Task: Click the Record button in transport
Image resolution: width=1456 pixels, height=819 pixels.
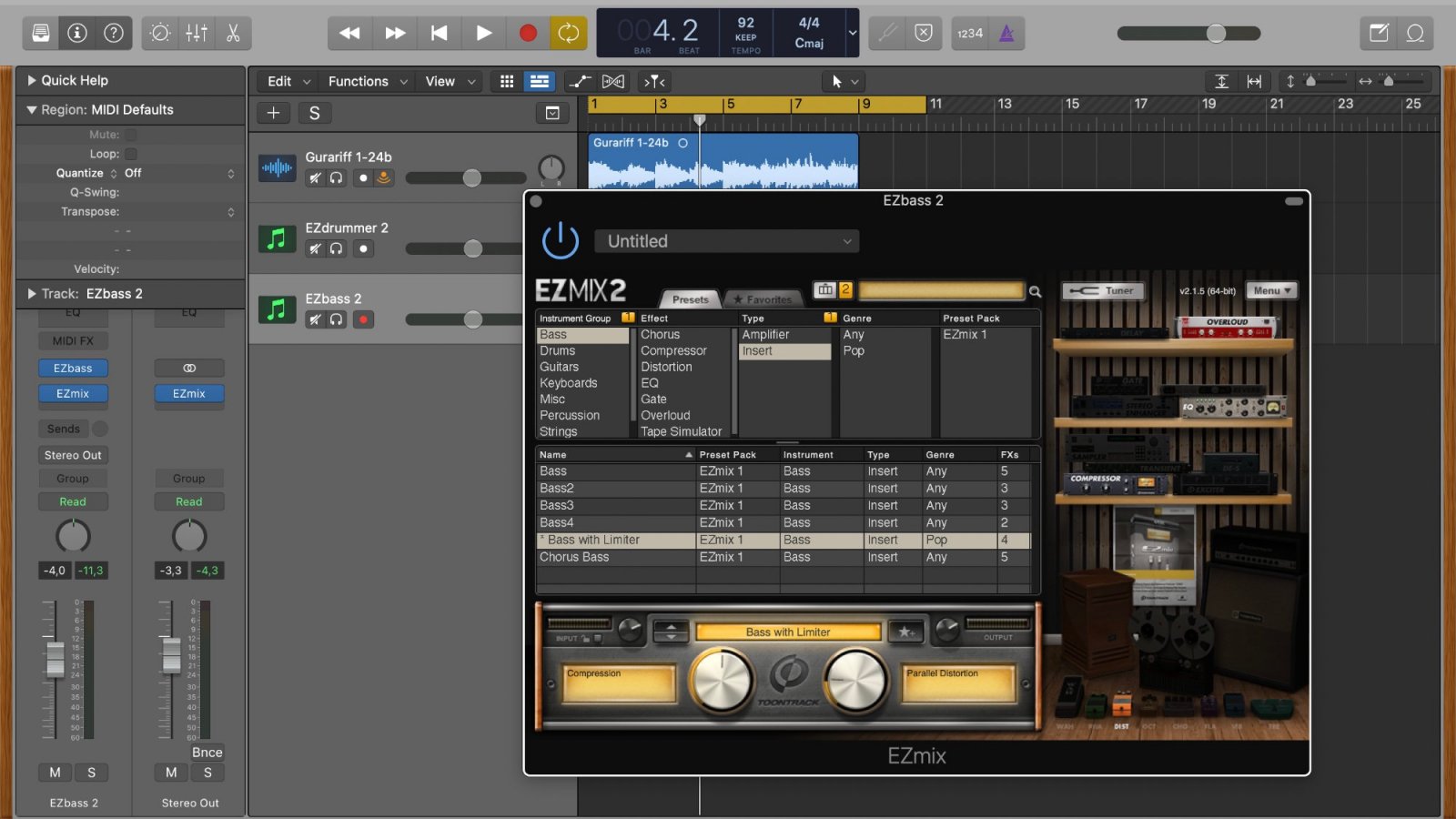Action: pos(528,34)
